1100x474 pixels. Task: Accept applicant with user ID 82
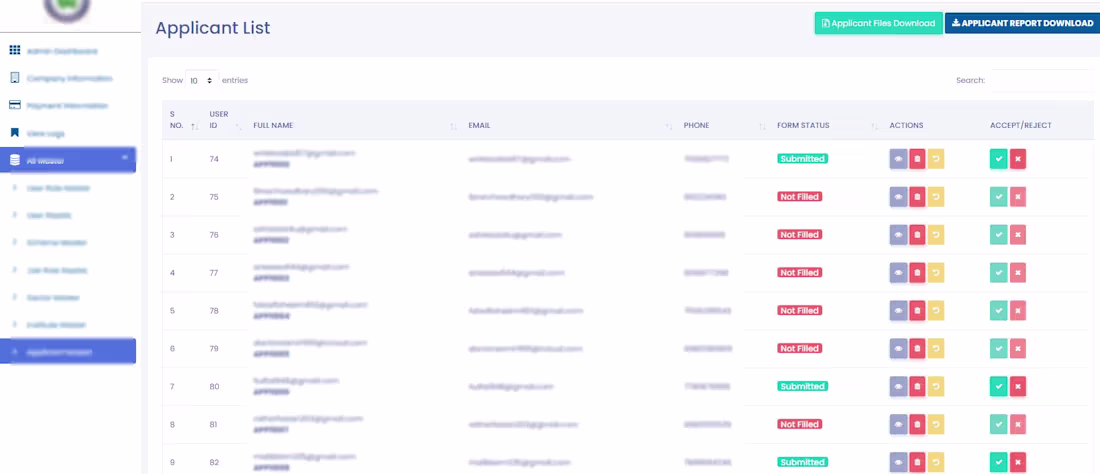pyautogui.click(x=999, y=462)
